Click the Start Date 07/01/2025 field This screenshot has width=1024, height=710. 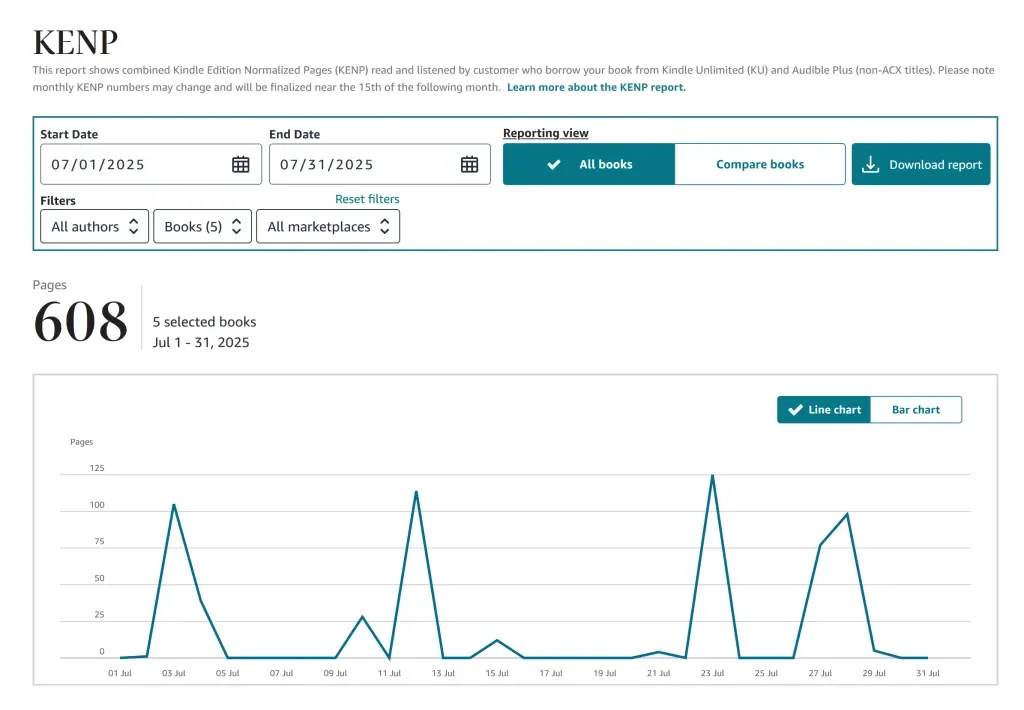click(151, 164)
